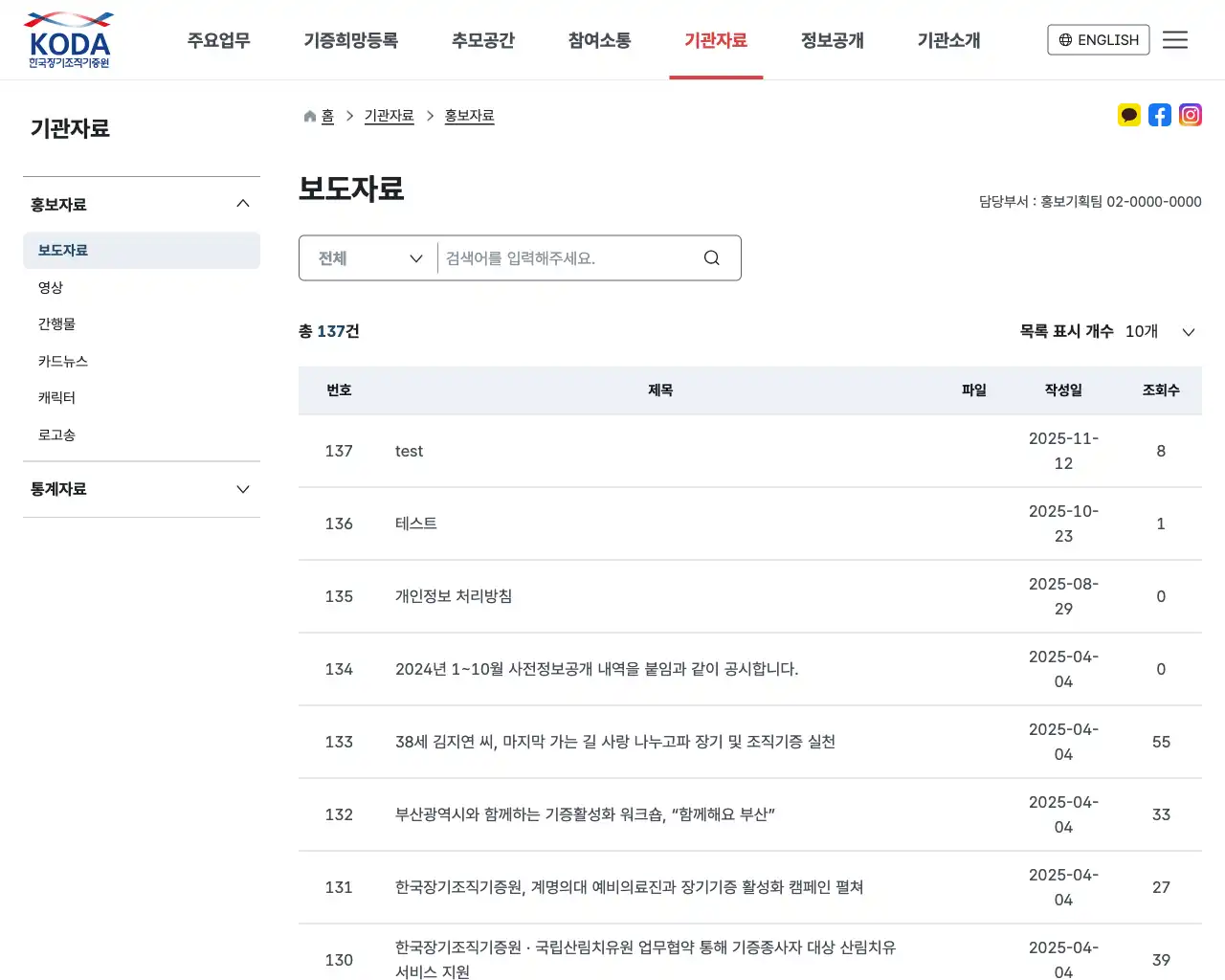Click the home icon in breadcrumb
Image resolution: width=1225 pixels, height=980 pixels.
point(310,117)
